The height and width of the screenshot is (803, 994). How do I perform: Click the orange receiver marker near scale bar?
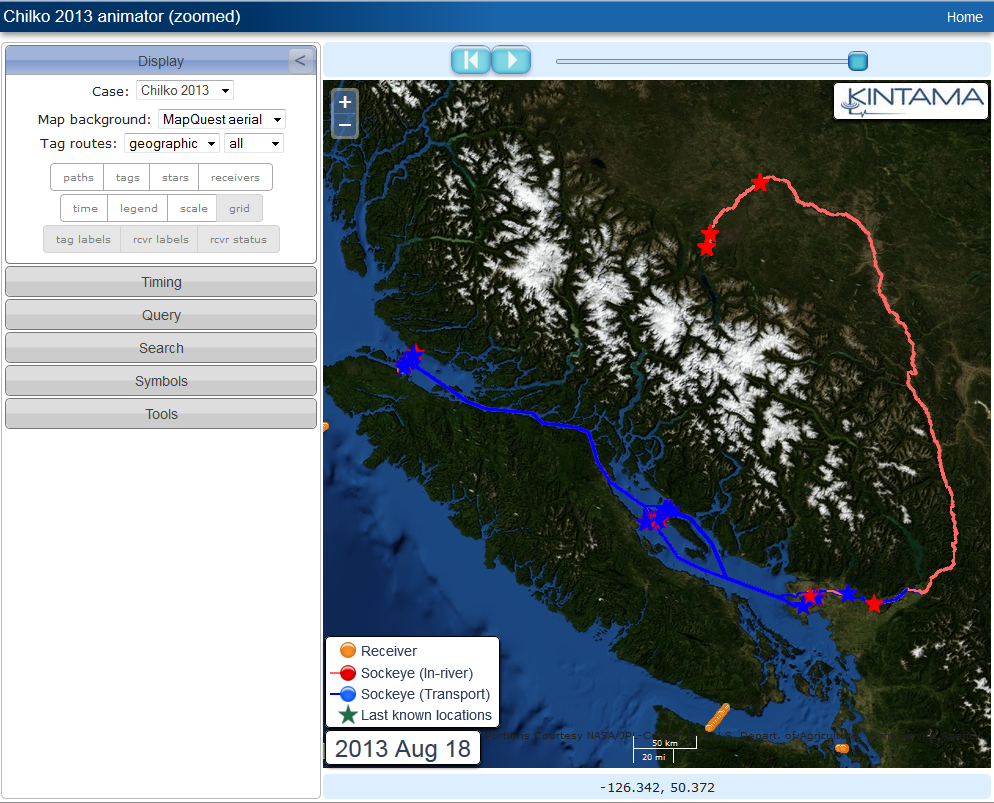point(717,718)
